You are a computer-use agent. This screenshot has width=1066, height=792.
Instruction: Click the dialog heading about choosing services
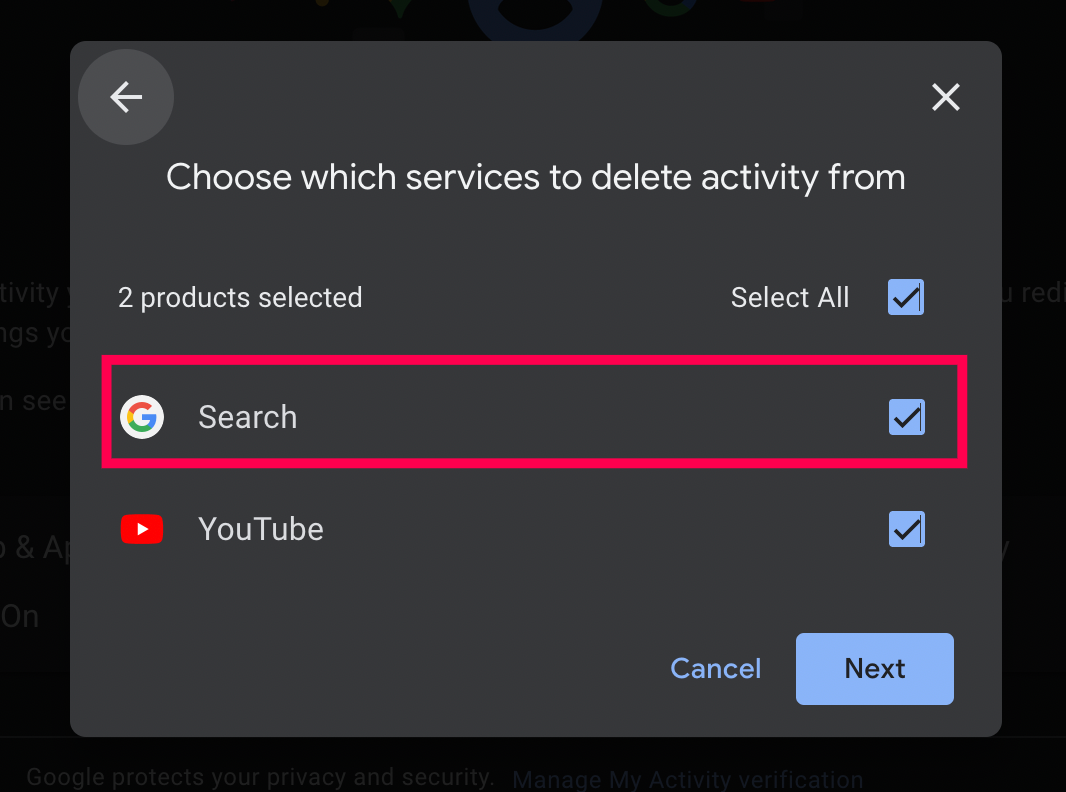(x=535, y=177)
